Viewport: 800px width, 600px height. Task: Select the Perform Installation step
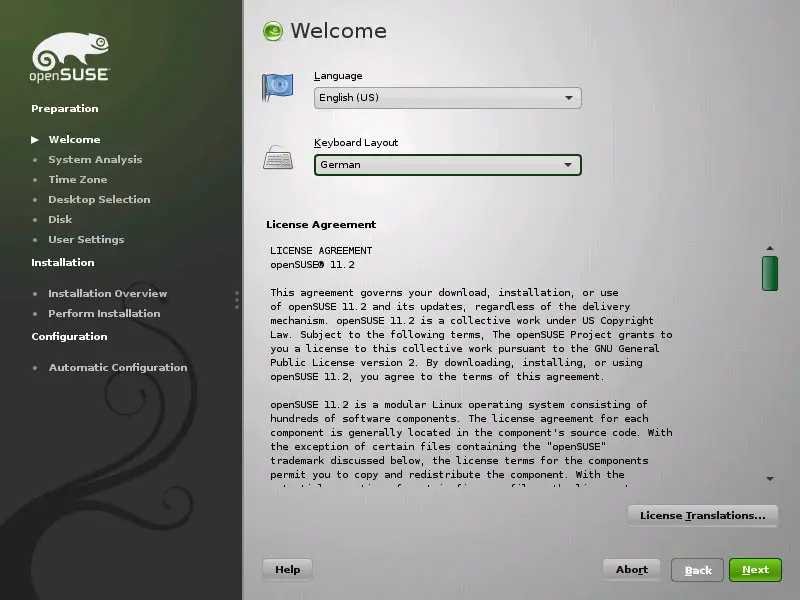[104, 313]
